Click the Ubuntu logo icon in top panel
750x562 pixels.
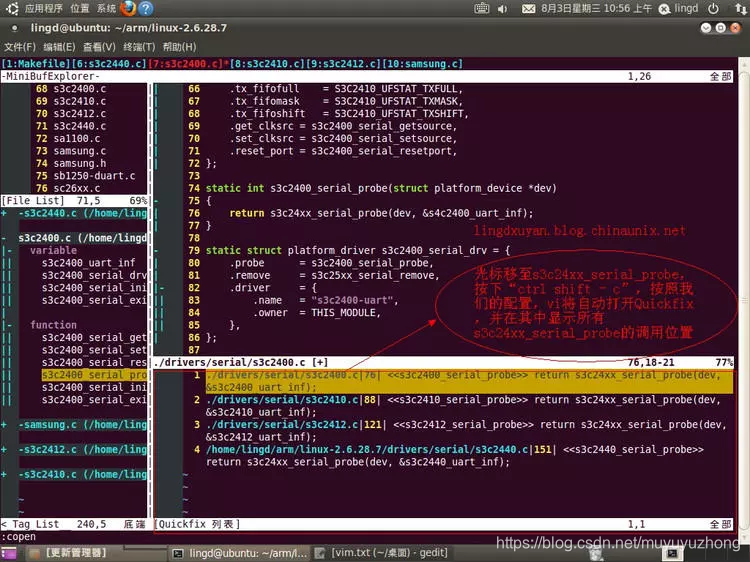click(x=12, y=8)
